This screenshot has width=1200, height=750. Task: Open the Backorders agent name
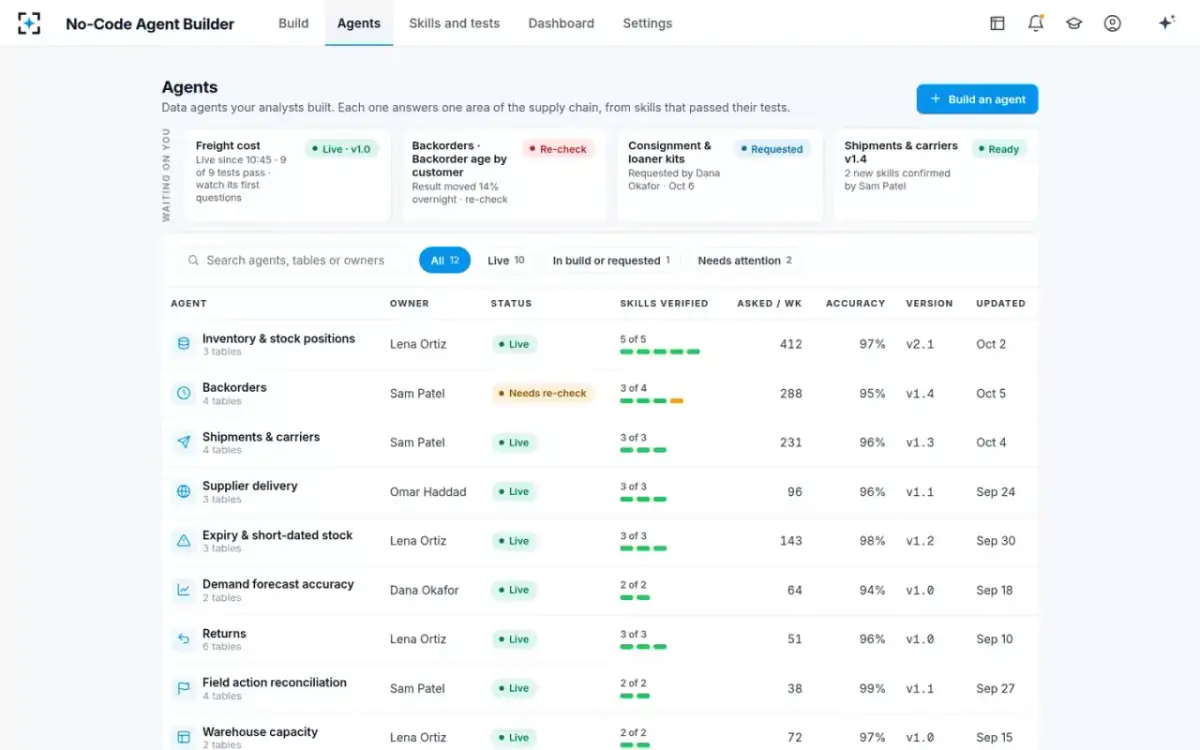pyautogui.click(x=234, y=387)
